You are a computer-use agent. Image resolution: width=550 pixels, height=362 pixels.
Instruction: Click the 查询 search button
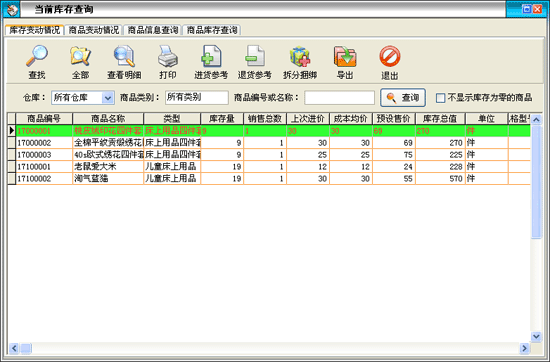coord(403,98)
